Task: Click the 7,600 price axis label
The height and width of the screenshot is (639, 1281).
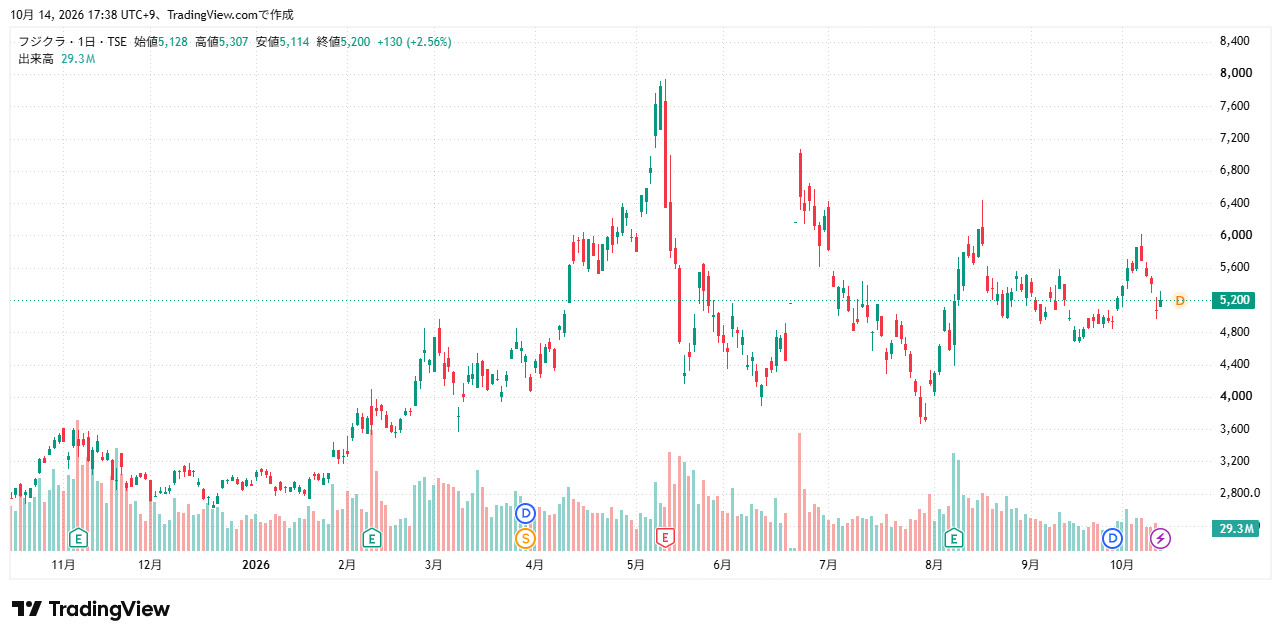Action: coord(1235,106)
